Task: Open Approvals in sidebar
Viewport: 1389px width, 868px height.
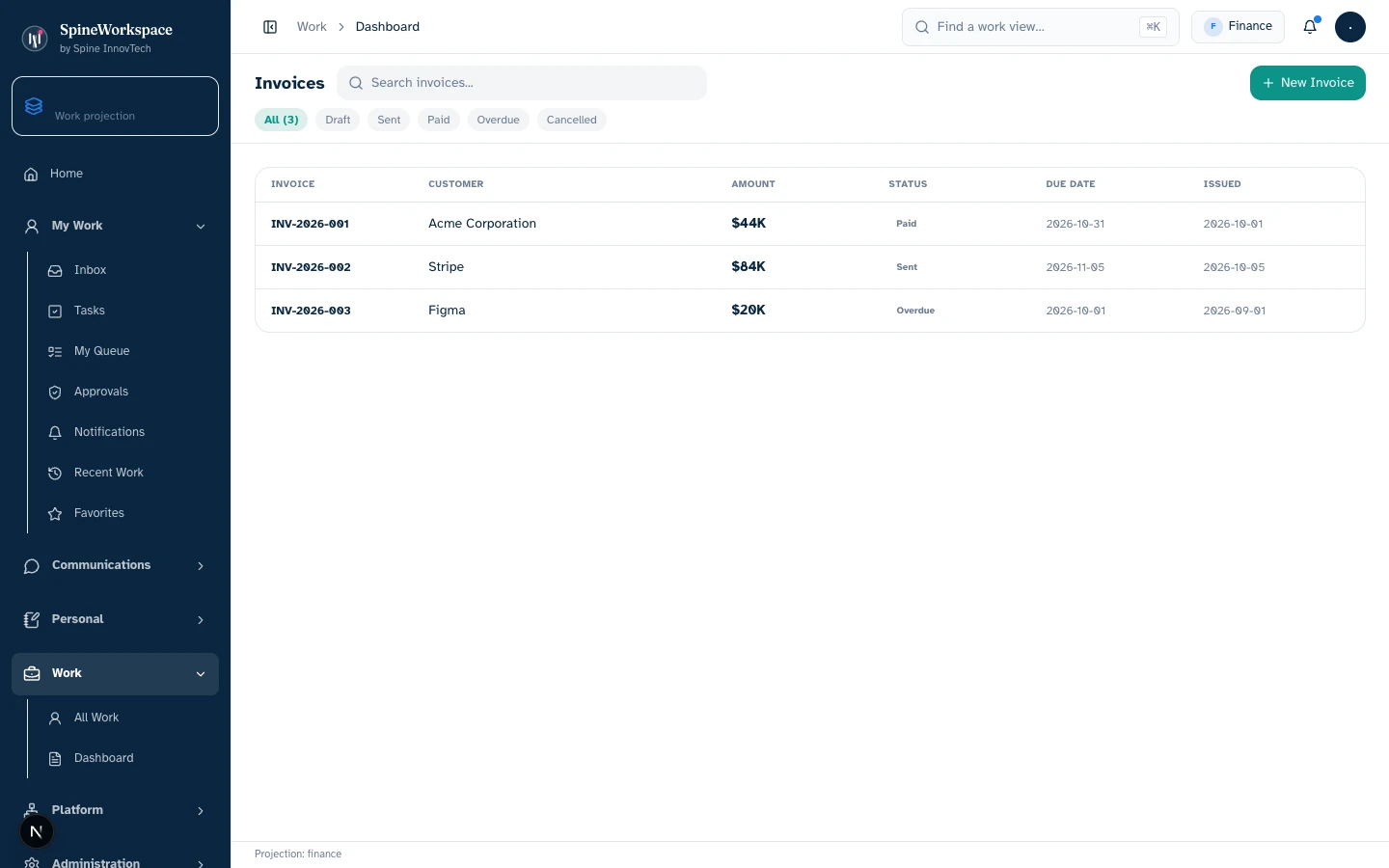Action: [x=127, y=392]
